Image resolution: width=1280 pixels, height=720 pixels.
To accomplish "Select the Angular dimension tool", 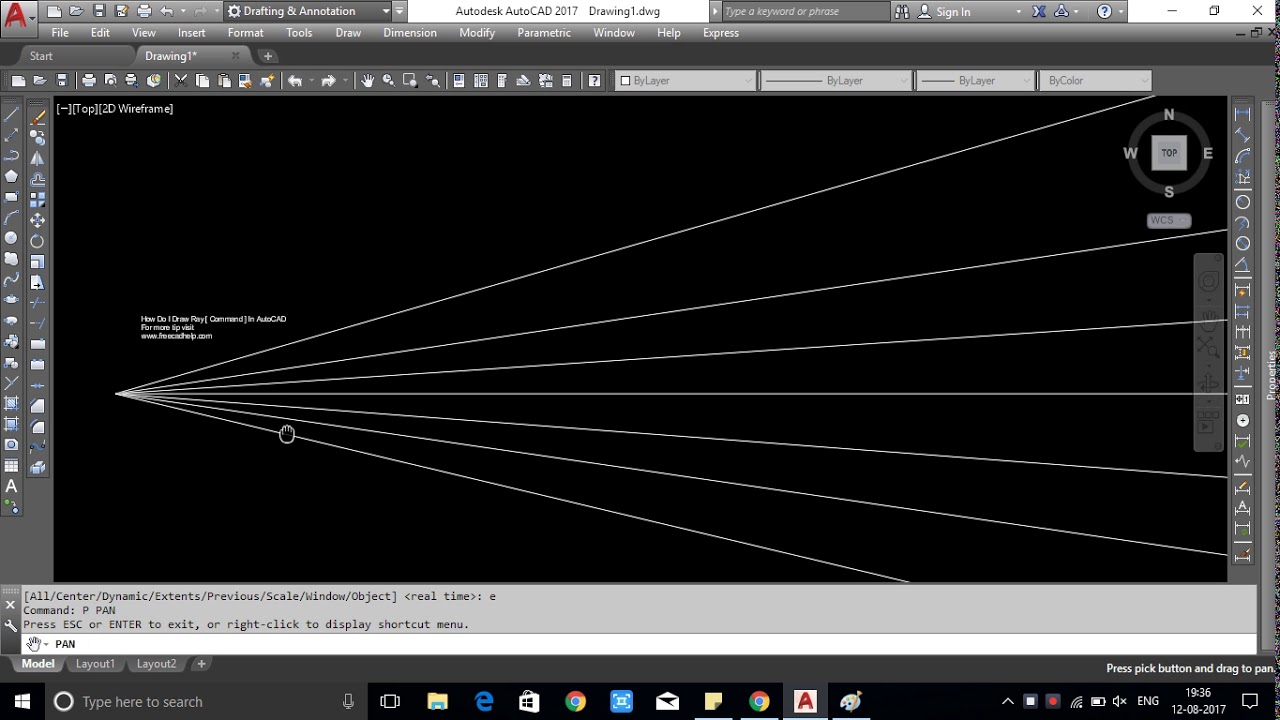I will (x=1243, y=266).
